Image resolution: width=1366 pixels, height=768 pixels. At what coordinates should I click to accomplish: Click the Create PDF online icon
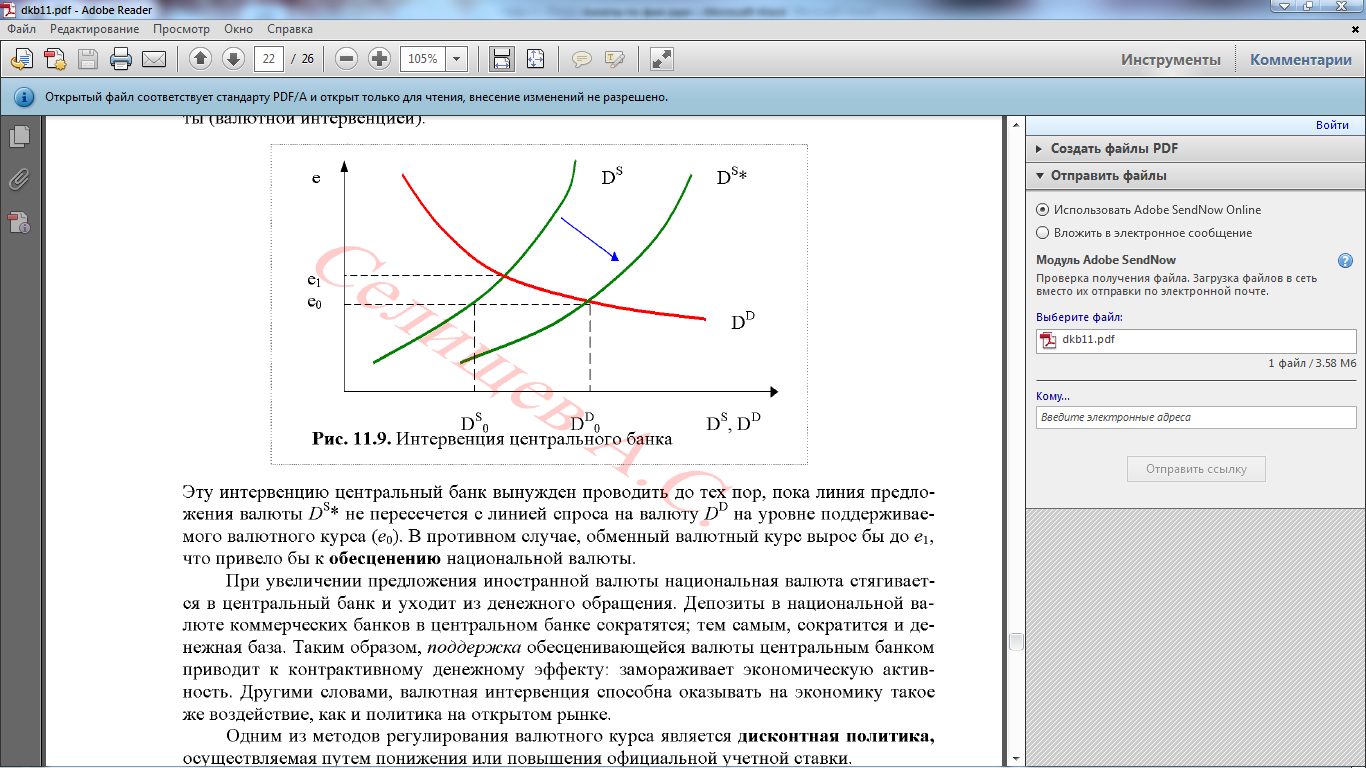click(x=55, y=59)
